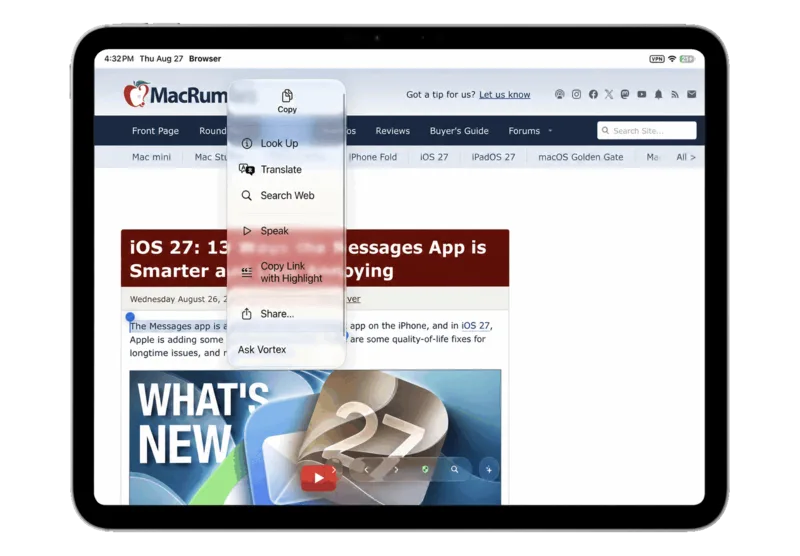Click the What's New video thumbnail
This screenshot has width=800, height=556.
coord(315,437)
